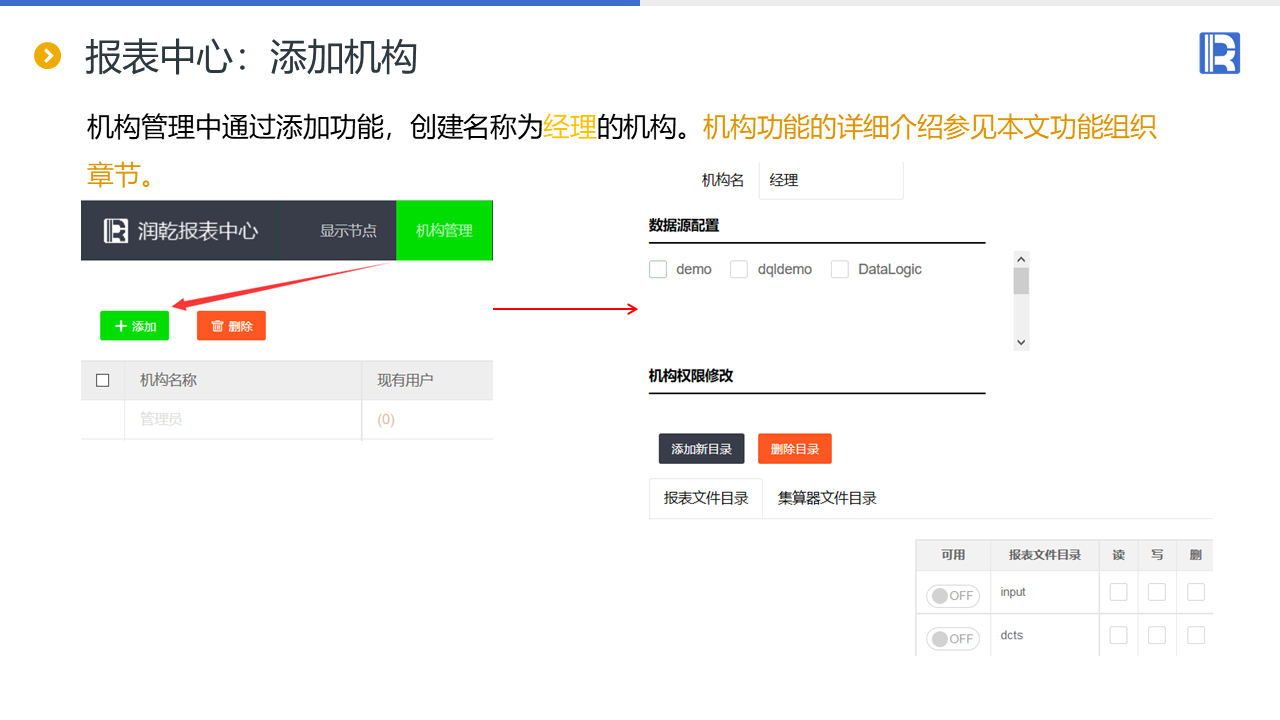Viewport: 1280px width, 720px height.
Task: Click the orange chevron bullet beside title
Action: point(47,56)
